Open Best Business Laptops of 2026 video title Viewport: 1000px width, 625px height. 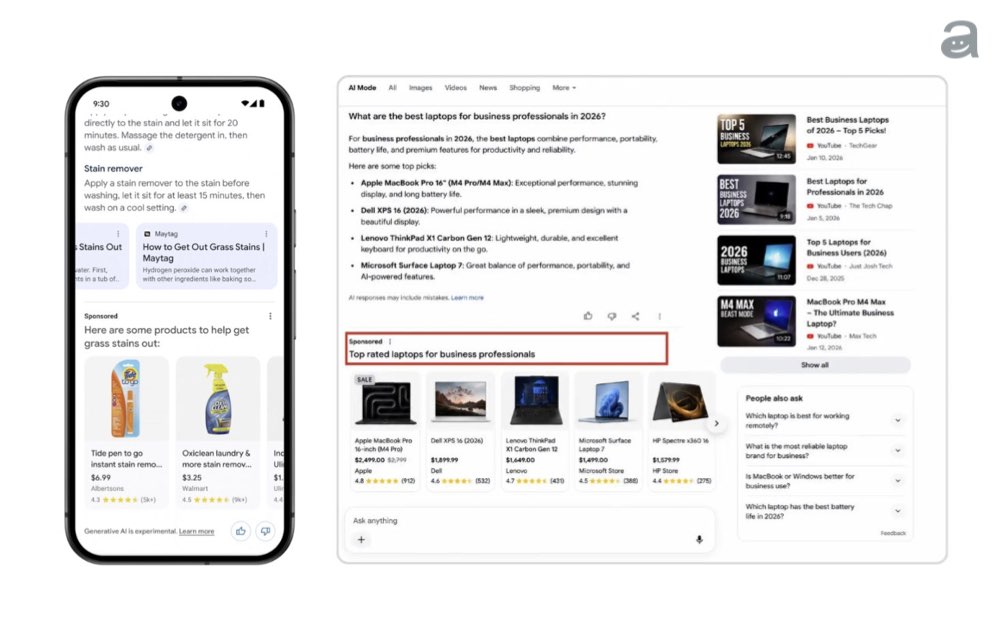coord(847,125)
